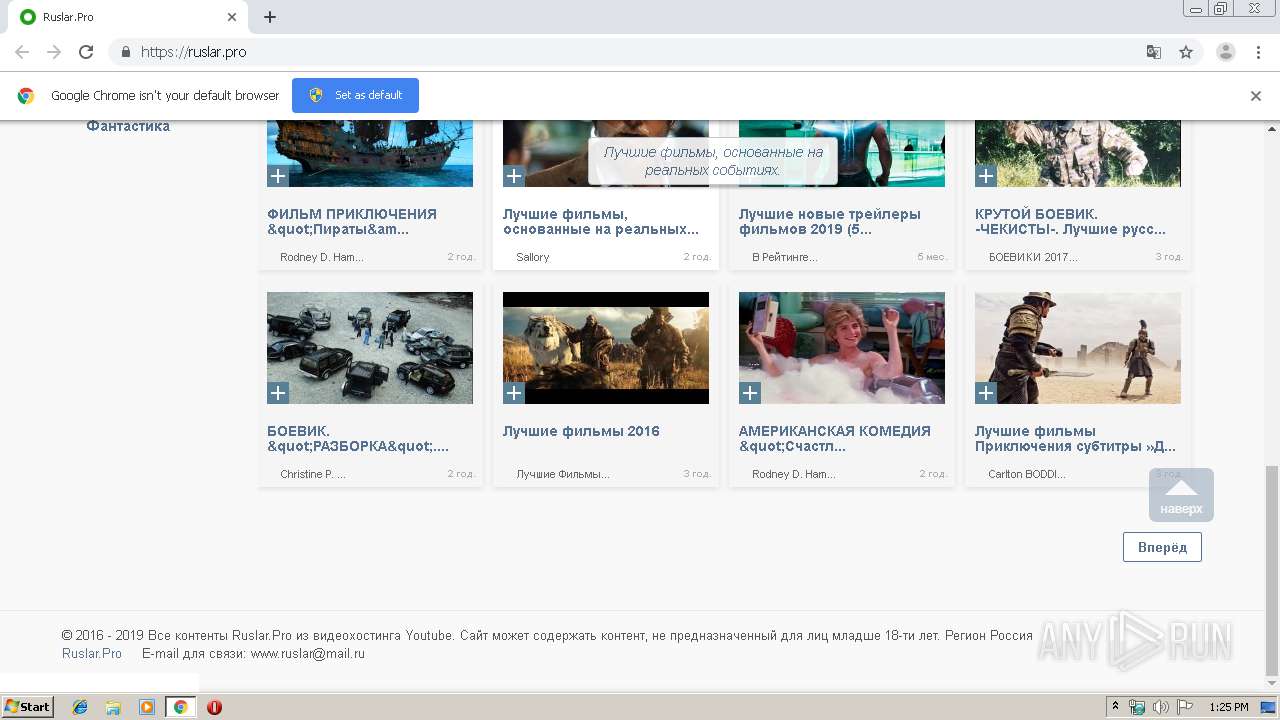
Task: Open the network tray icon
Action: point(1137,707)
